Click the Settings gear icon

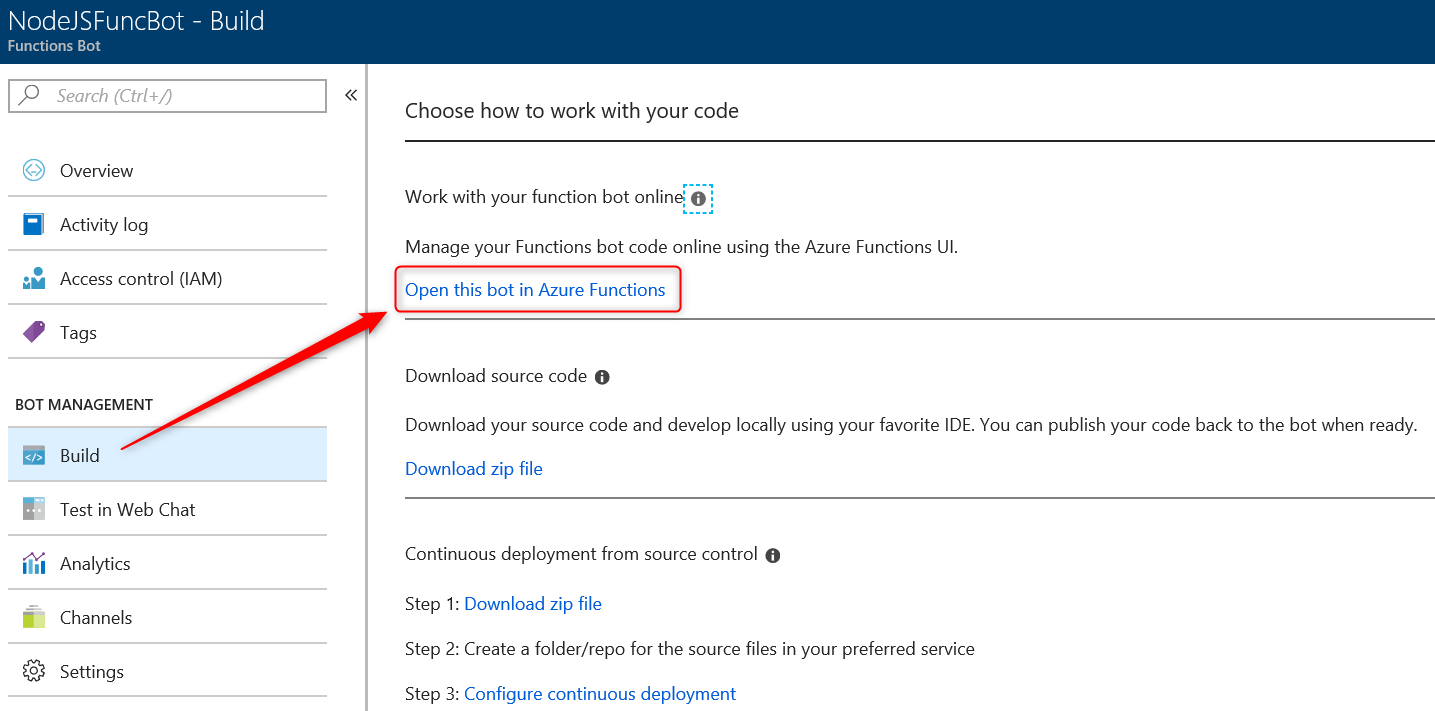pos(33,672)
